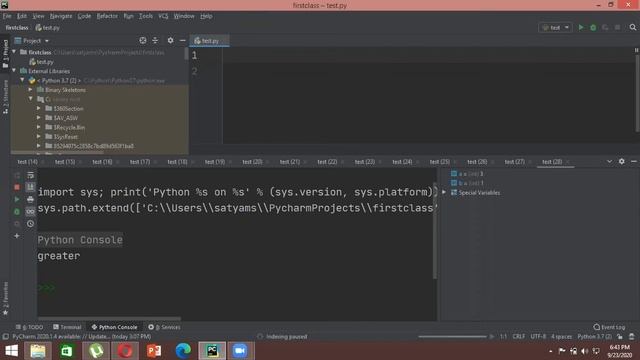Image resolution: width=640 pixels, height=360 pixels.
Task: Select the Python Console tool window button
Action: (114, 327)
